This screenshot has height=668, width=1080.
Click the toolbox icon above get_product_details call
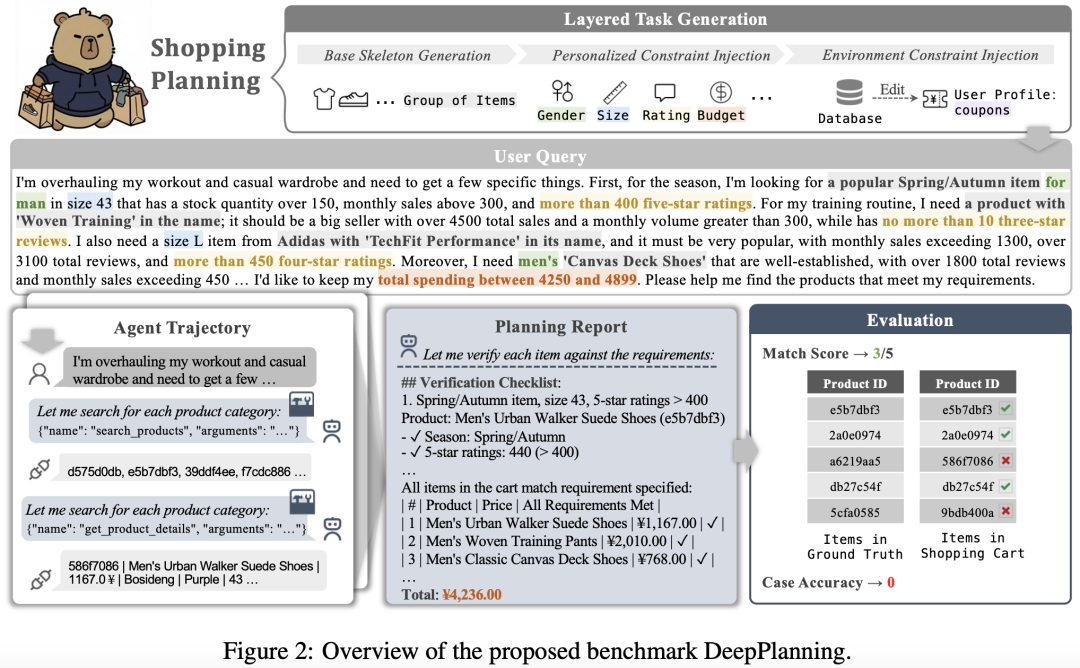point(302,501)
